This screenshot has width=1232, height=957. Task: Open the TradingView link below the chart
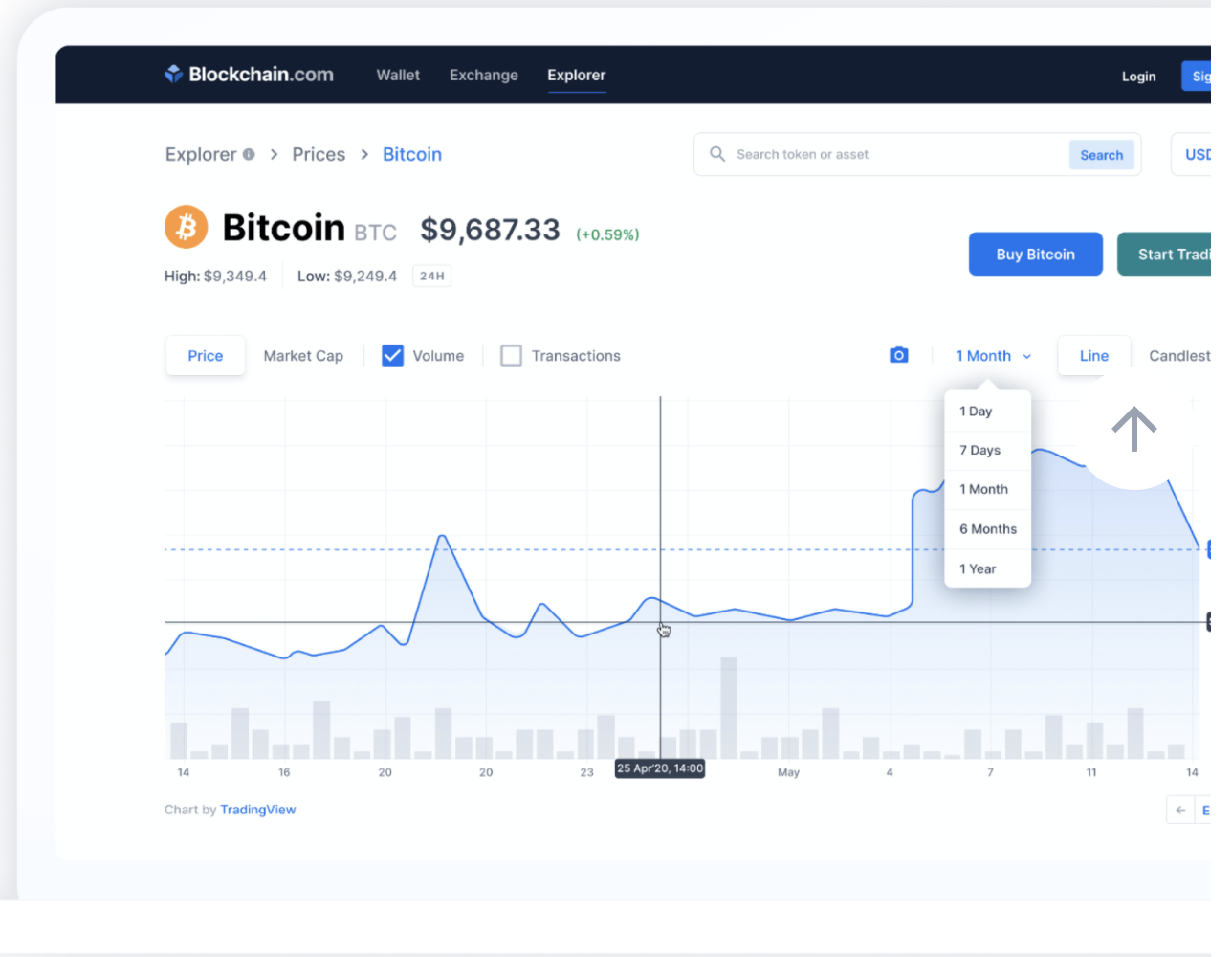coord(257,809)
